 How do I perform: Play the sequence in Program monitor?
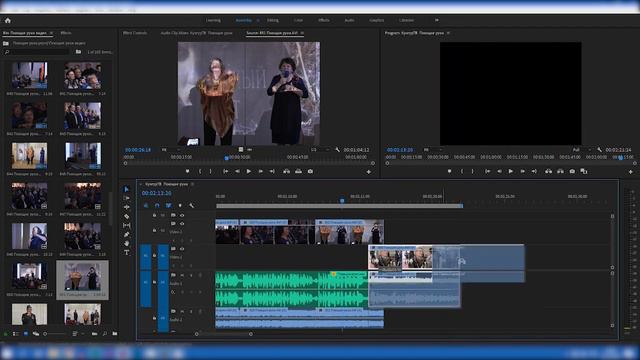point(511,171)
